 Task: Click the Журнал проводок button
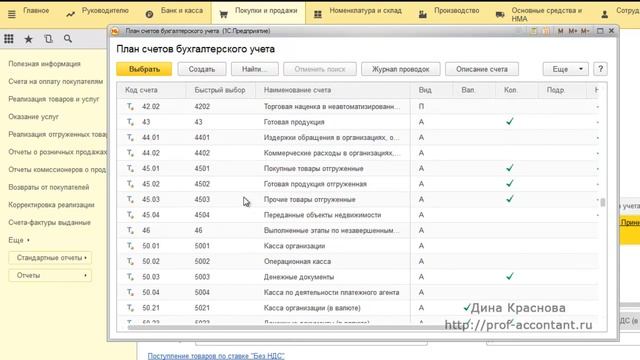400,69
